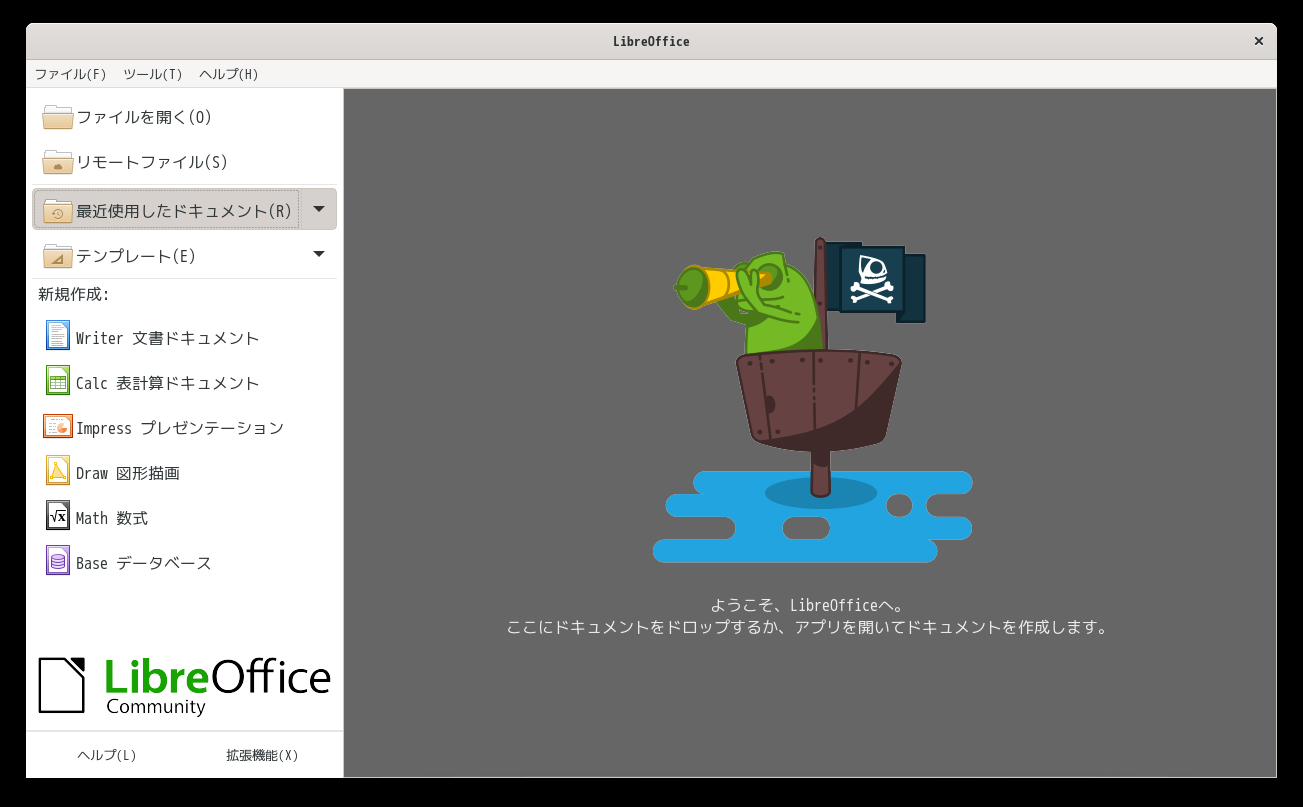
Task: Open the ツール(T) menu
Action: [x=153, y=74]
